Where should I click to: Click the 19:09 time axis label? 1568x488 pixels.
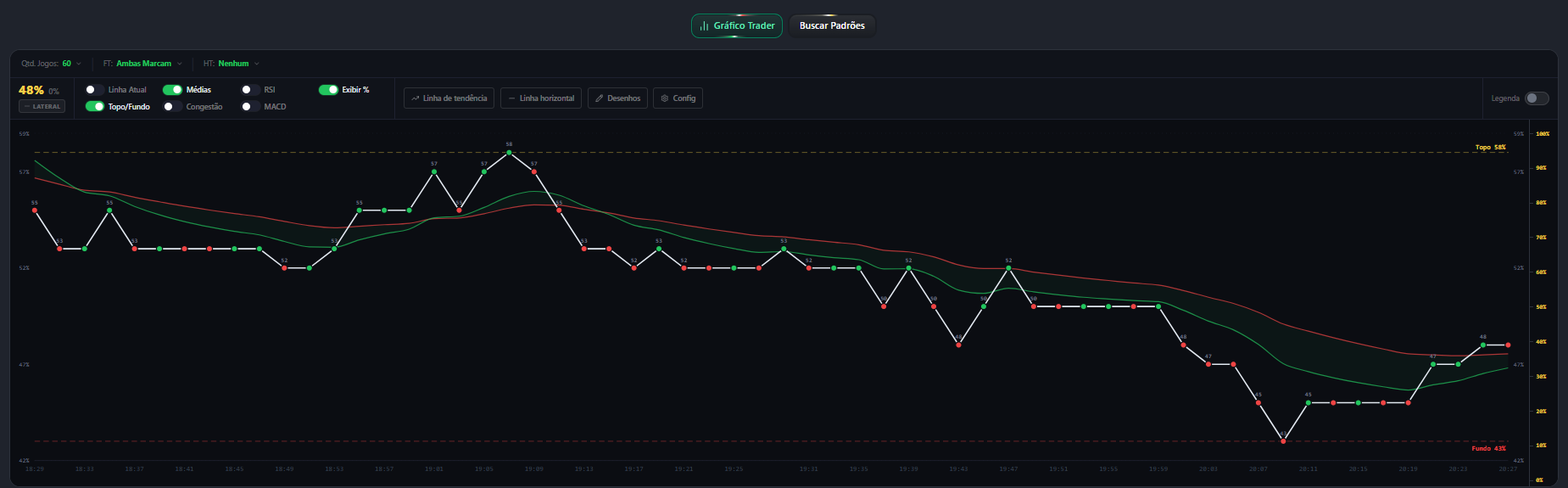pyautogui.click(x=533, y=468)
